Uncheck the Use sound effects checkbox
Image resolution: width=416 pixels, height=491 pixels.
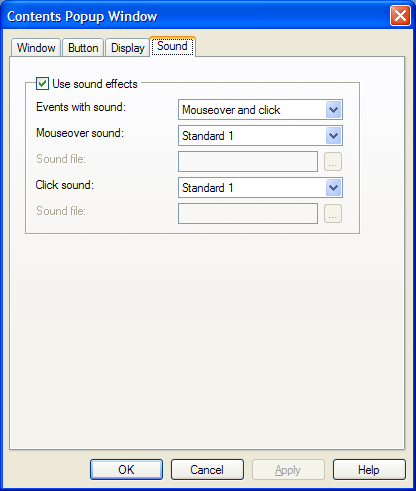(x=42, y=83)
